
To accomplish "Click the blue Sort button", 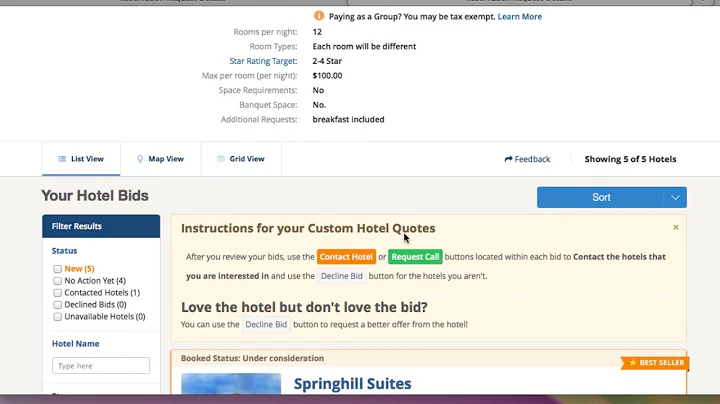I will pos(600,197).
